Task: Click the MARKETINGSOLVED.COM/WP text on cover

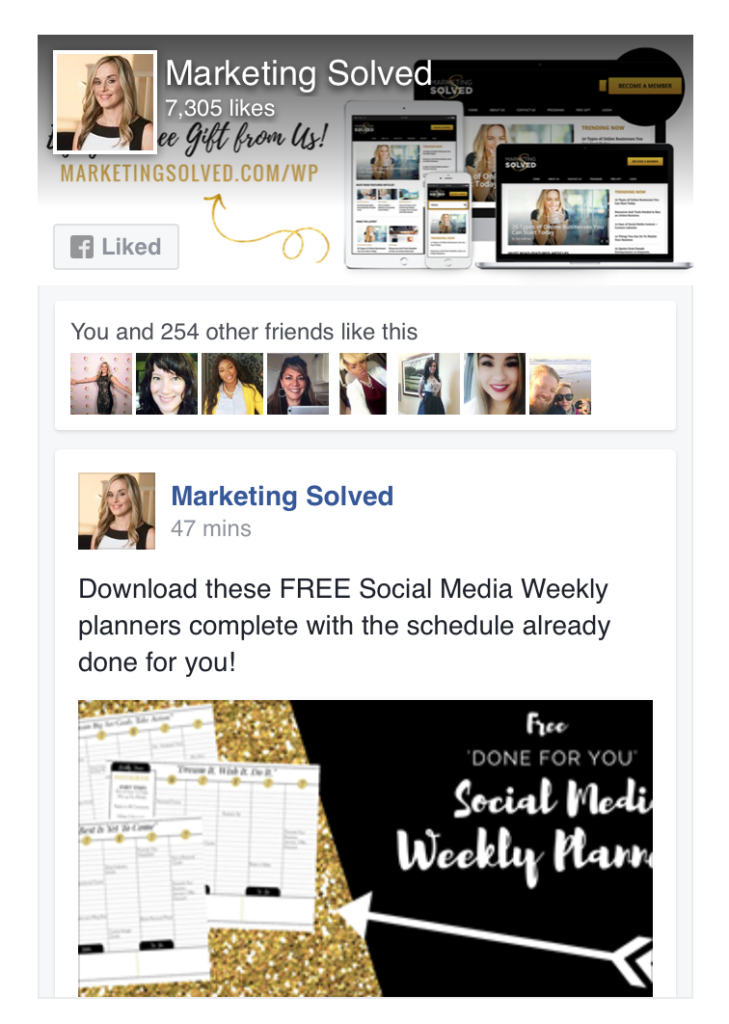Action: 189,173
